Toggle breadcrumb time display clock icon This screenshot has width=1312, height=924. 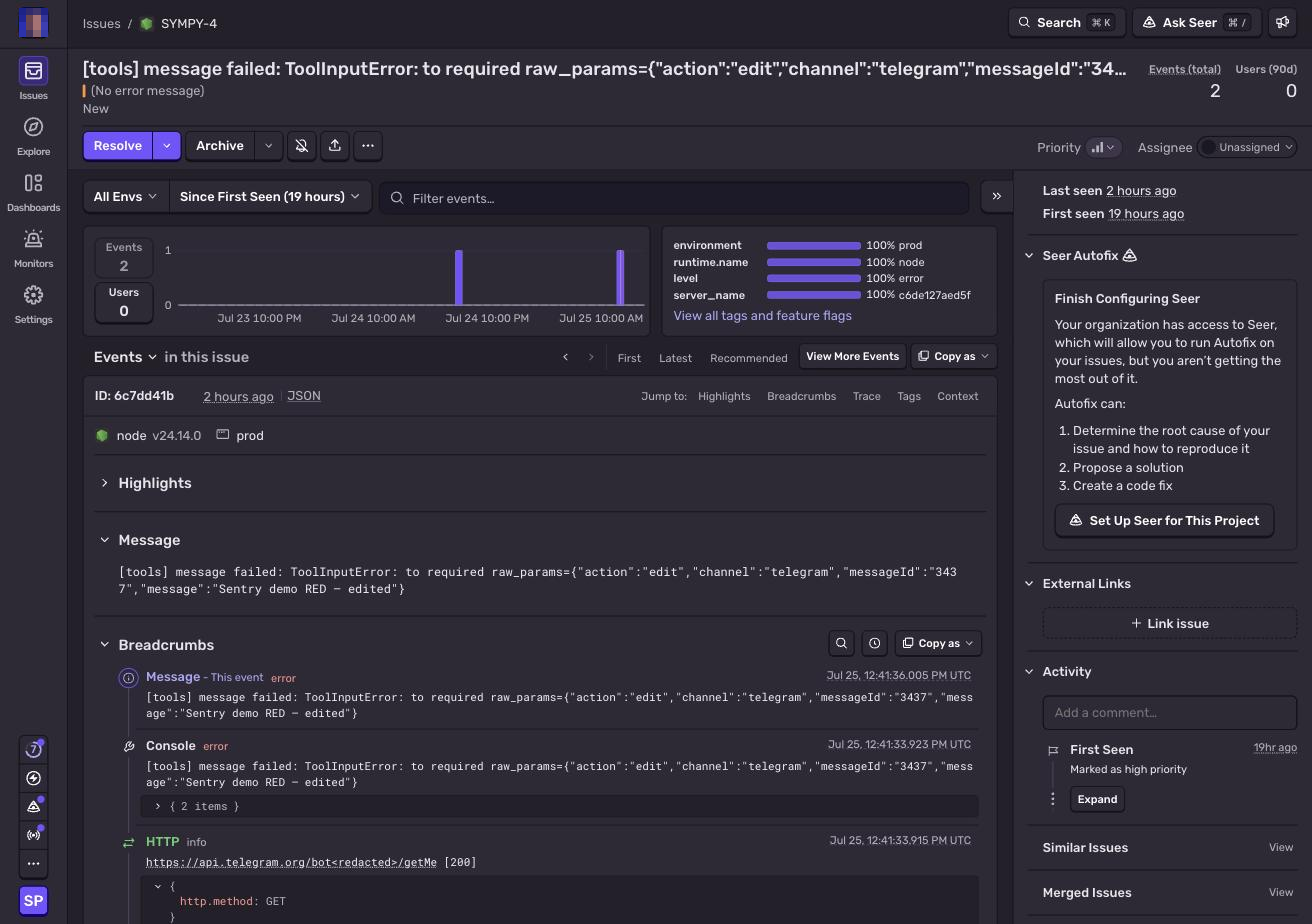click(x=874, y=643)
